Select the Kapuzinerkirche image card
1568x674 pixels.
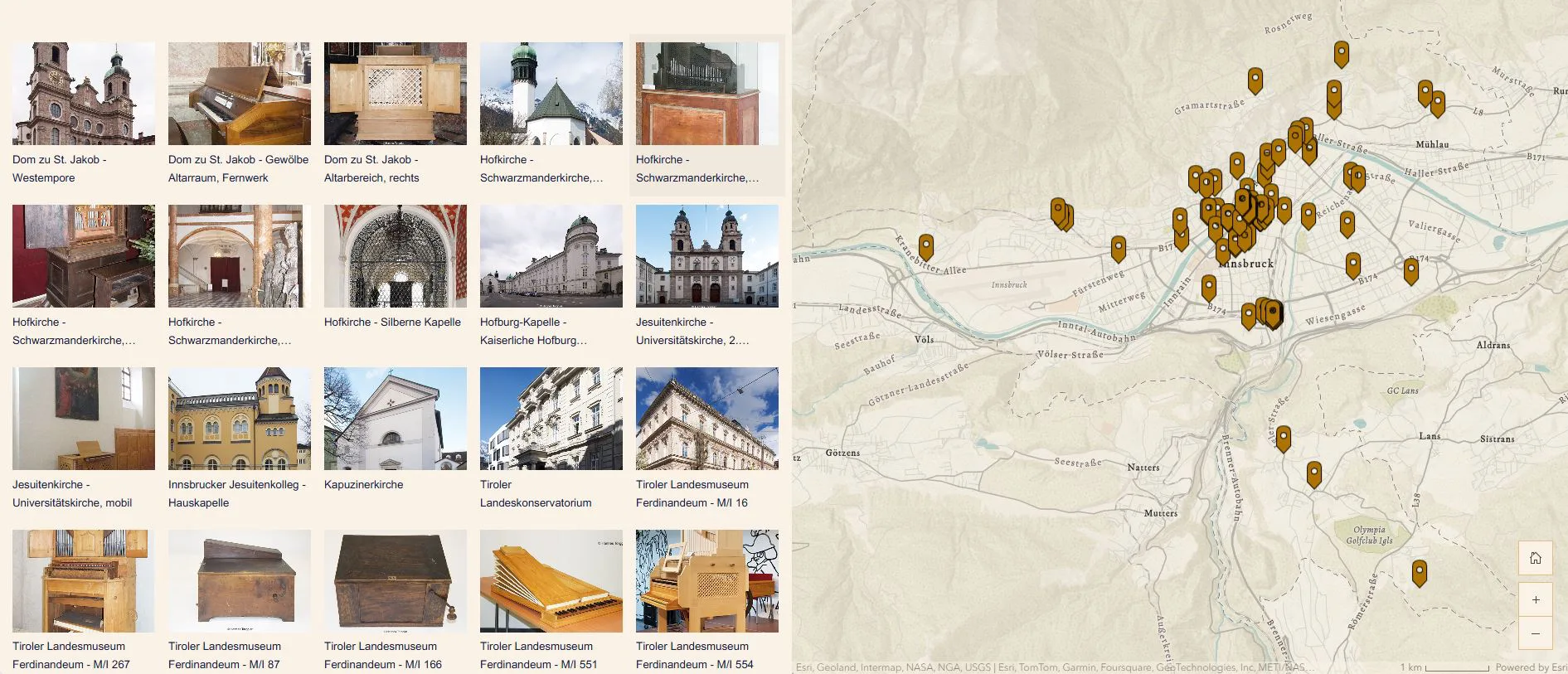coord(395,419)
